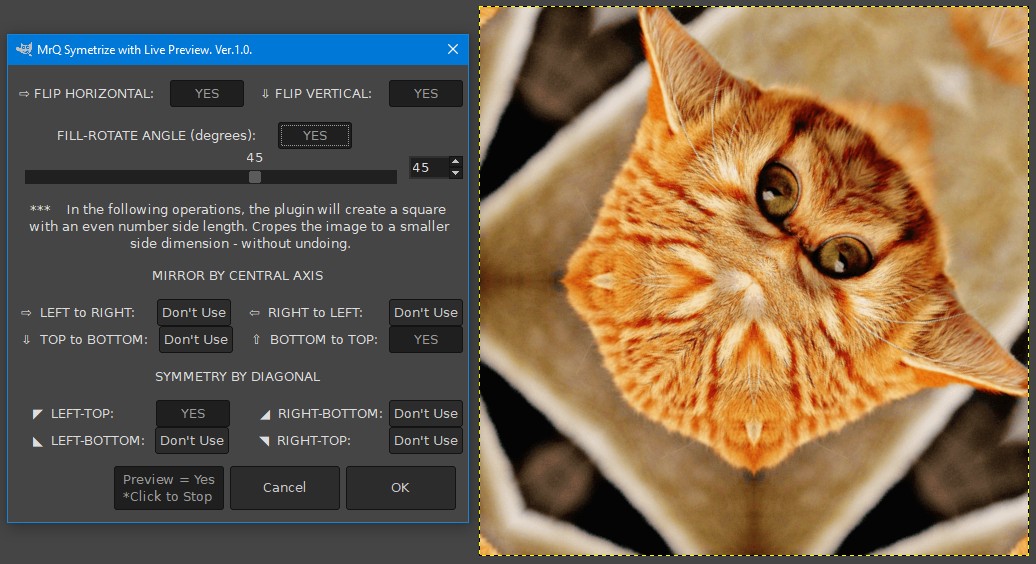The image size is (1036, 564).
Task: Toggle FILL-ROTATE ANGLE YES button
Action: tap(314, 135)
